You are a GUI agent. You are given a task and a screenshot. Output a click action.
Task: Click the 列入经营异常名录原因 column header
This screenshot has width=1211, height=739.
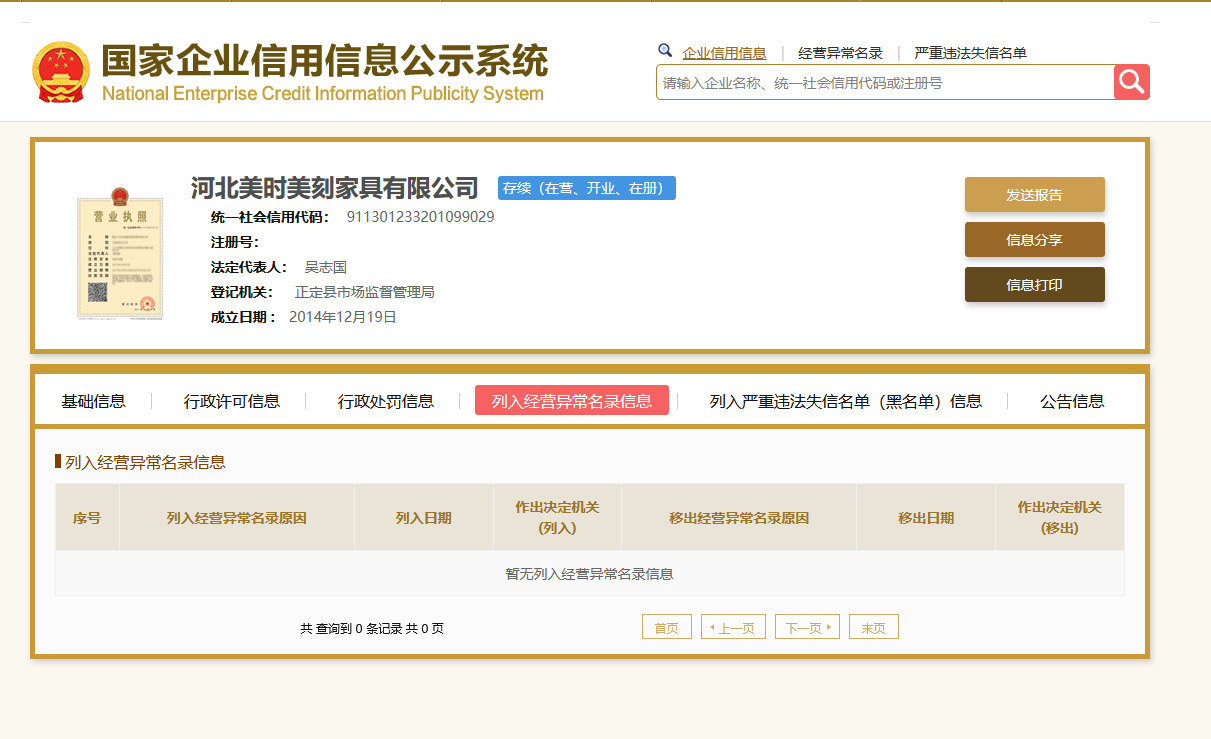point(236,518)
